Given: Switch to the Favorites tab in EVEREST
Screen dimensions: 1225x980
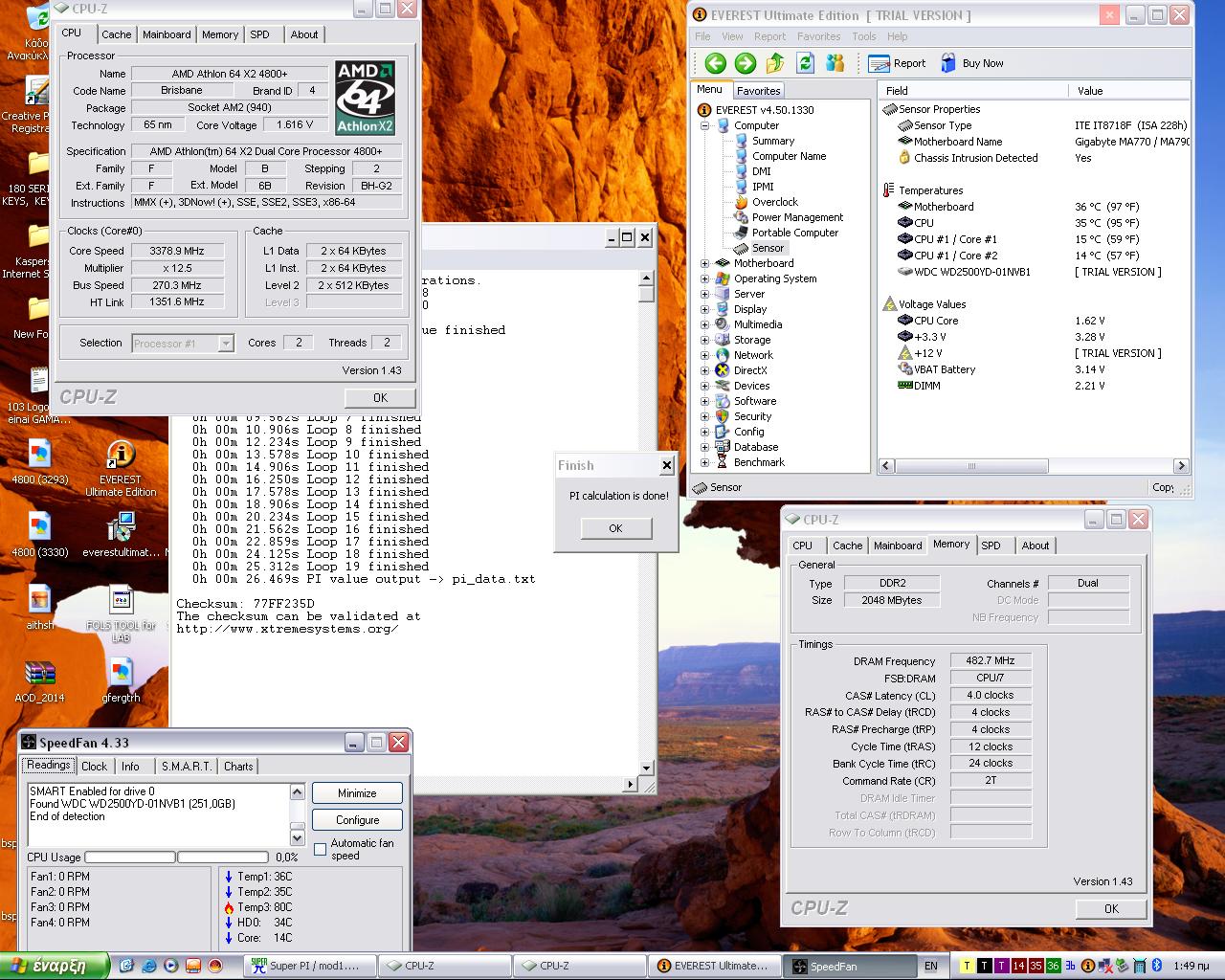Looking at the screenshot, I should coord(758,90).
